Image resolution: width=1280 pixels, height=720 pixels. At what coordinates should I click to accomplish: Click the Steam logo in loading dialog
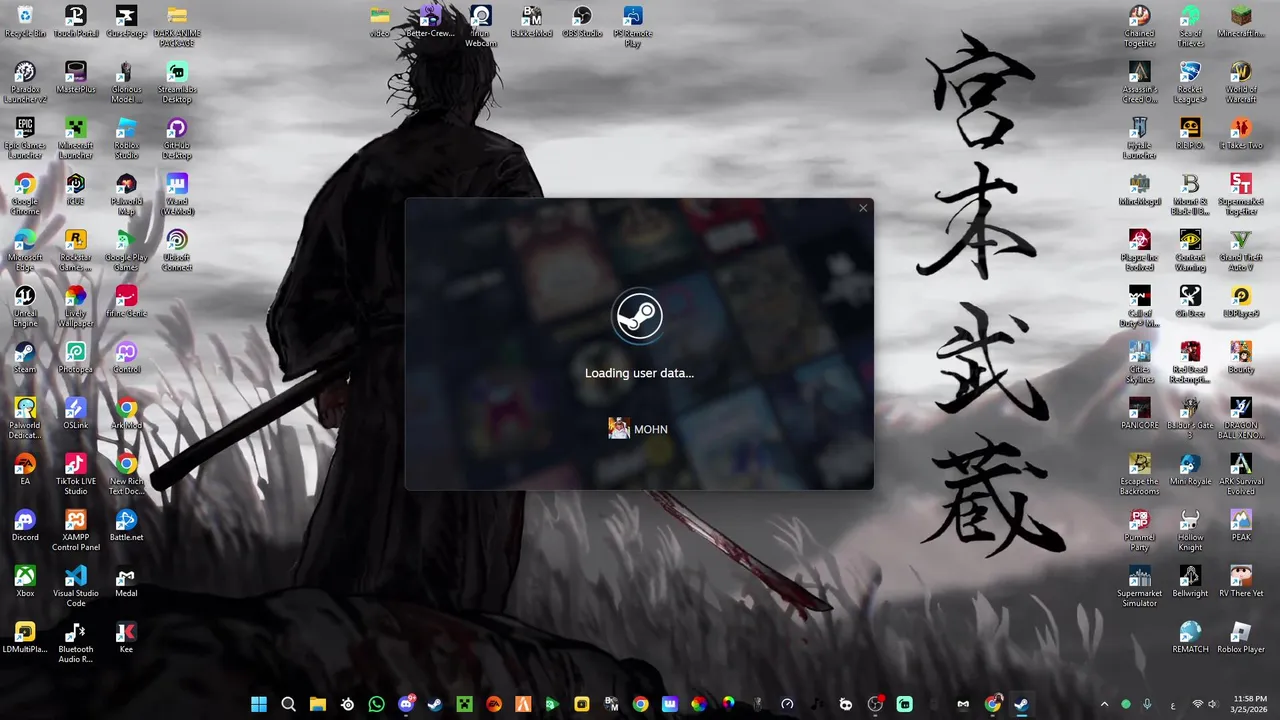pos(639,317)
